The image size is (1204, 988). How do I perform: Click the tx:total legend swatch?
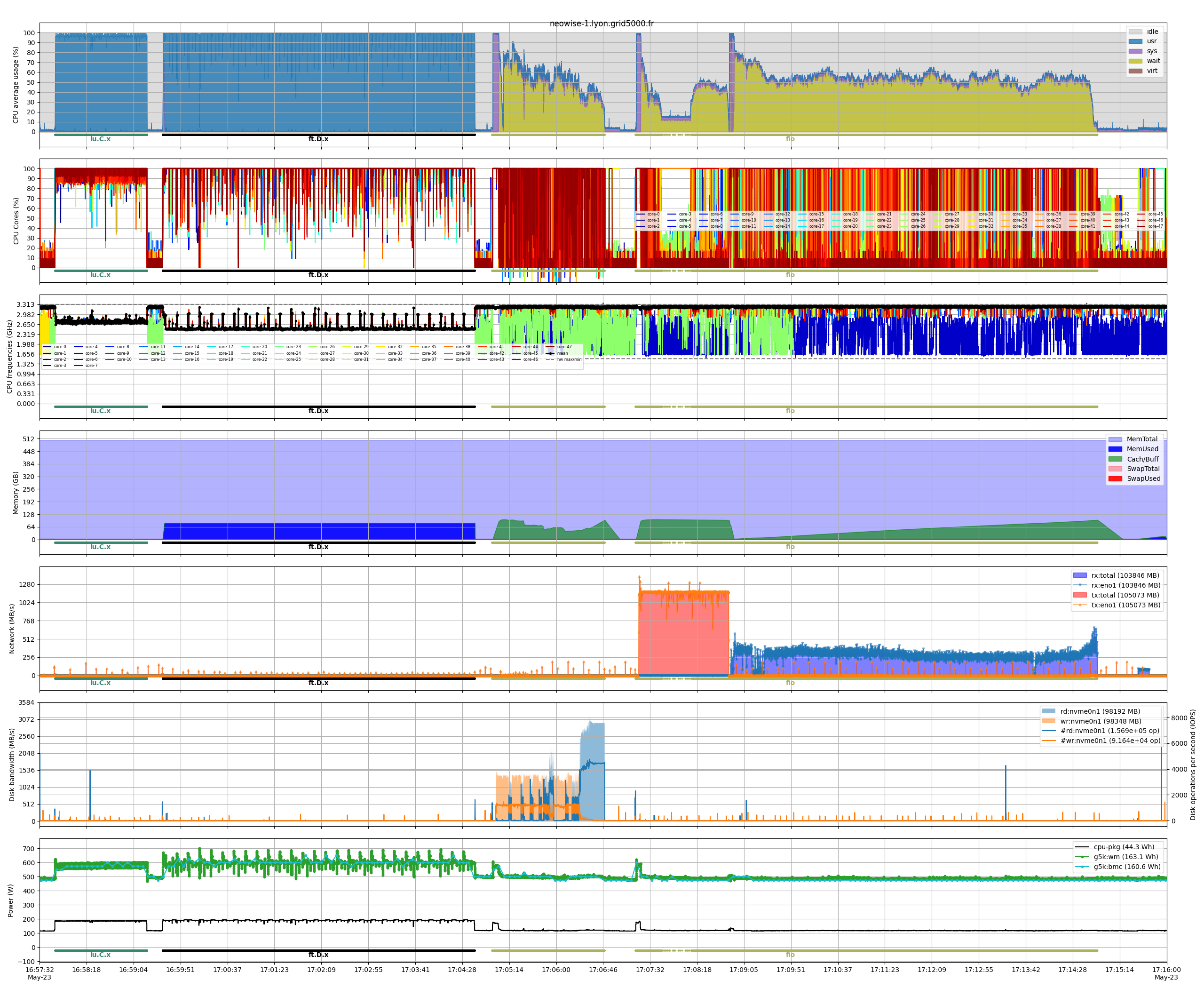(1079, 595)
